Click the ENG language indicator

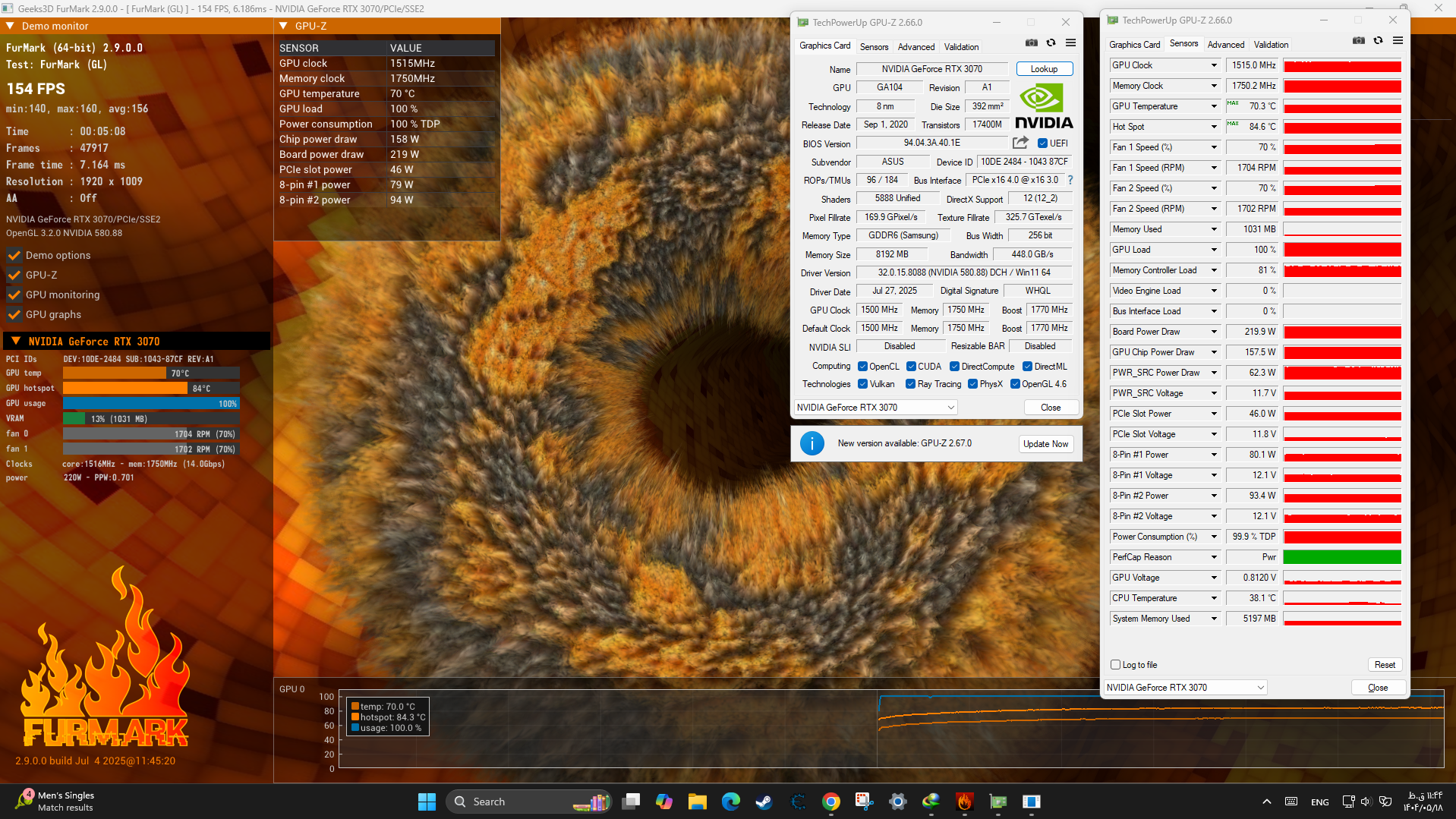(1319, 802)
